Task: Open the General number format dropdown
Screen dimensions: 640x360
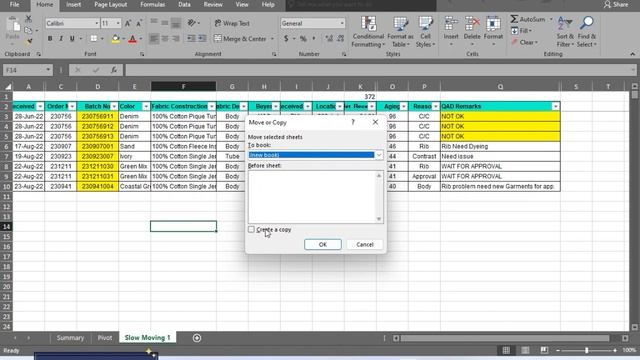Action: pos(342,23)
